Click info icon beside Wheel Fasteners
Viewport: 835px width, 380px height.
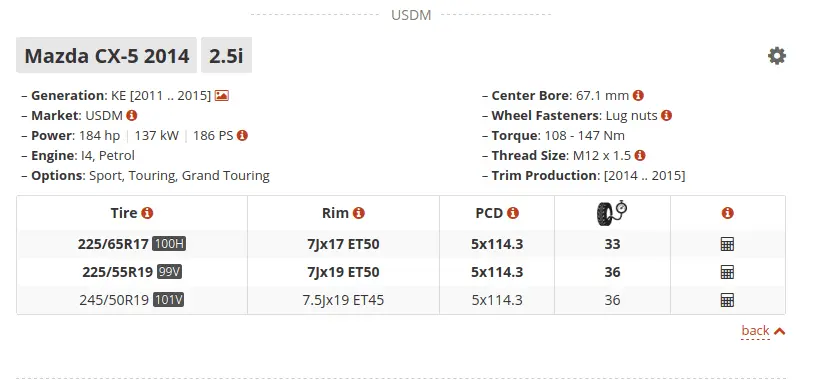pyautogui.click(x=666, y=115)
